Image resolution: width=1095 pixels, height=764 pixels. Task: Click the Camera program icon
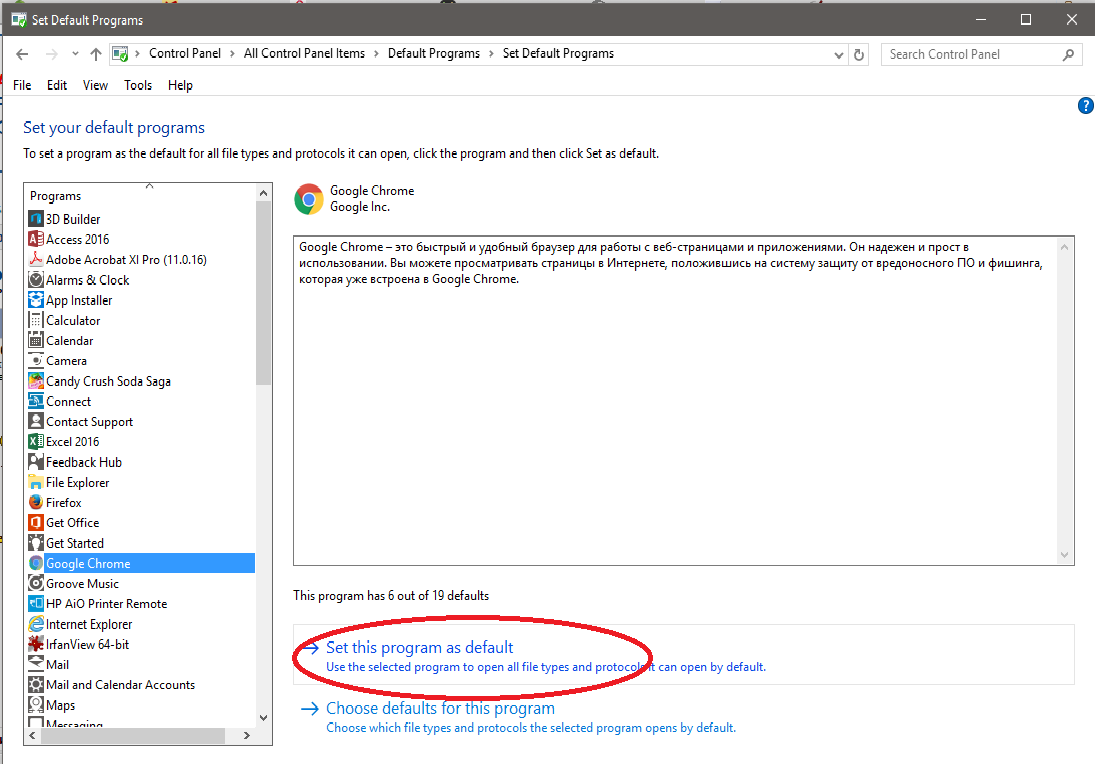(x=36, y=361)
